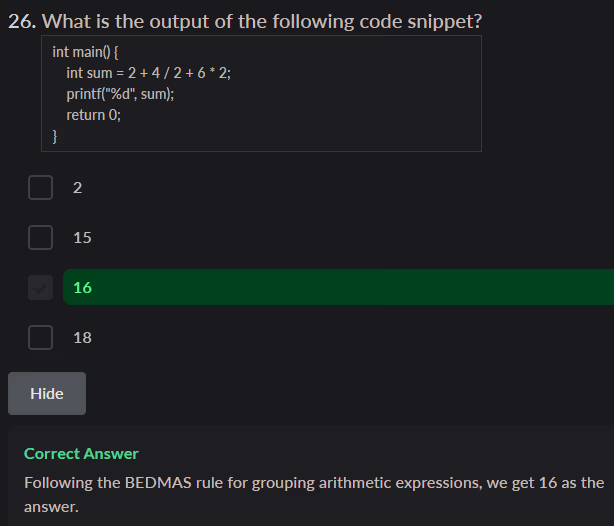Tick the checkbox next to 15
The height and width of the screenshot is (526, 614).
[x=40, y=237]
